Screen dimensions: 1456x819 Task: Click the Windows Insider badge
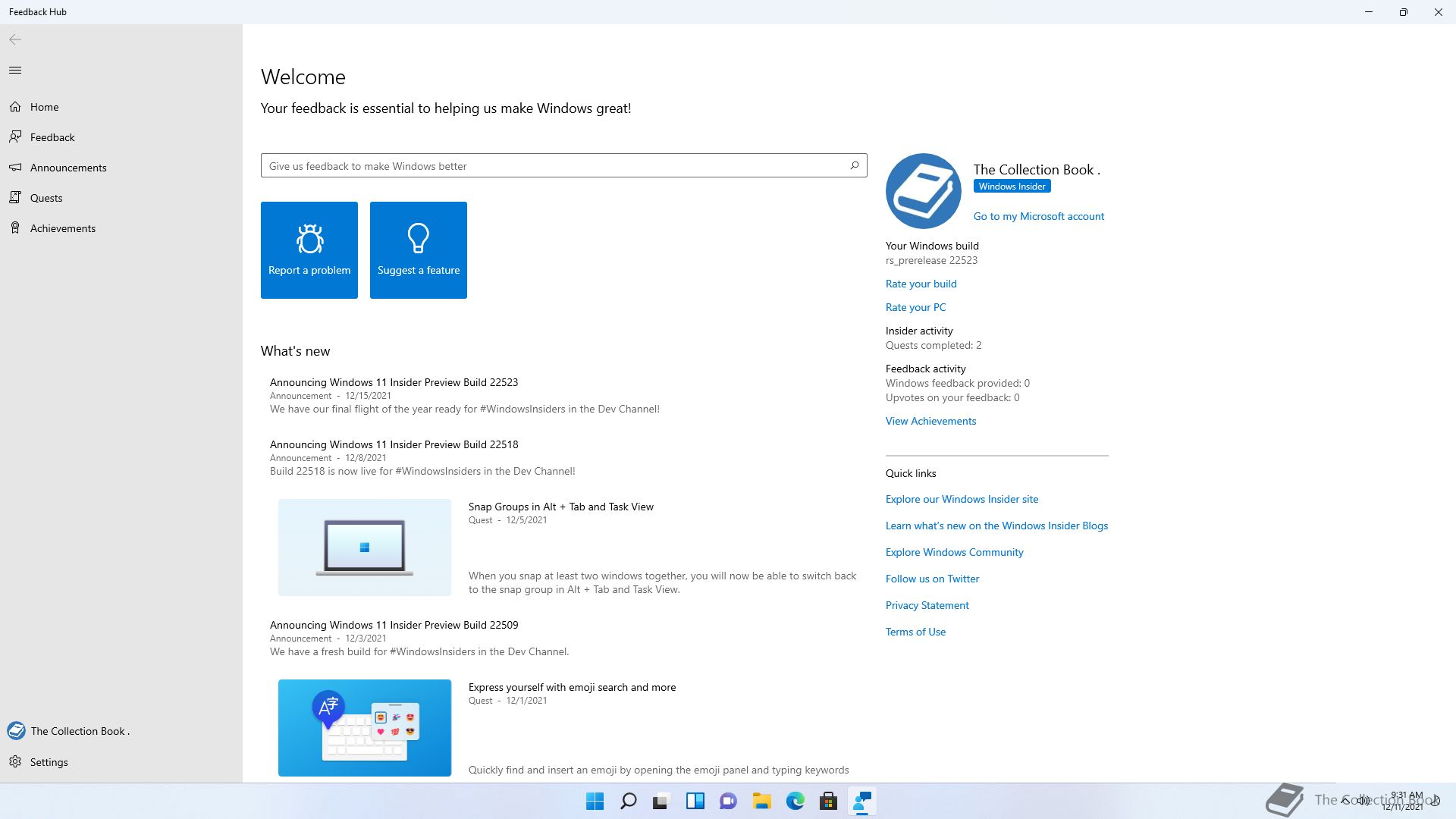point(1012,187)
